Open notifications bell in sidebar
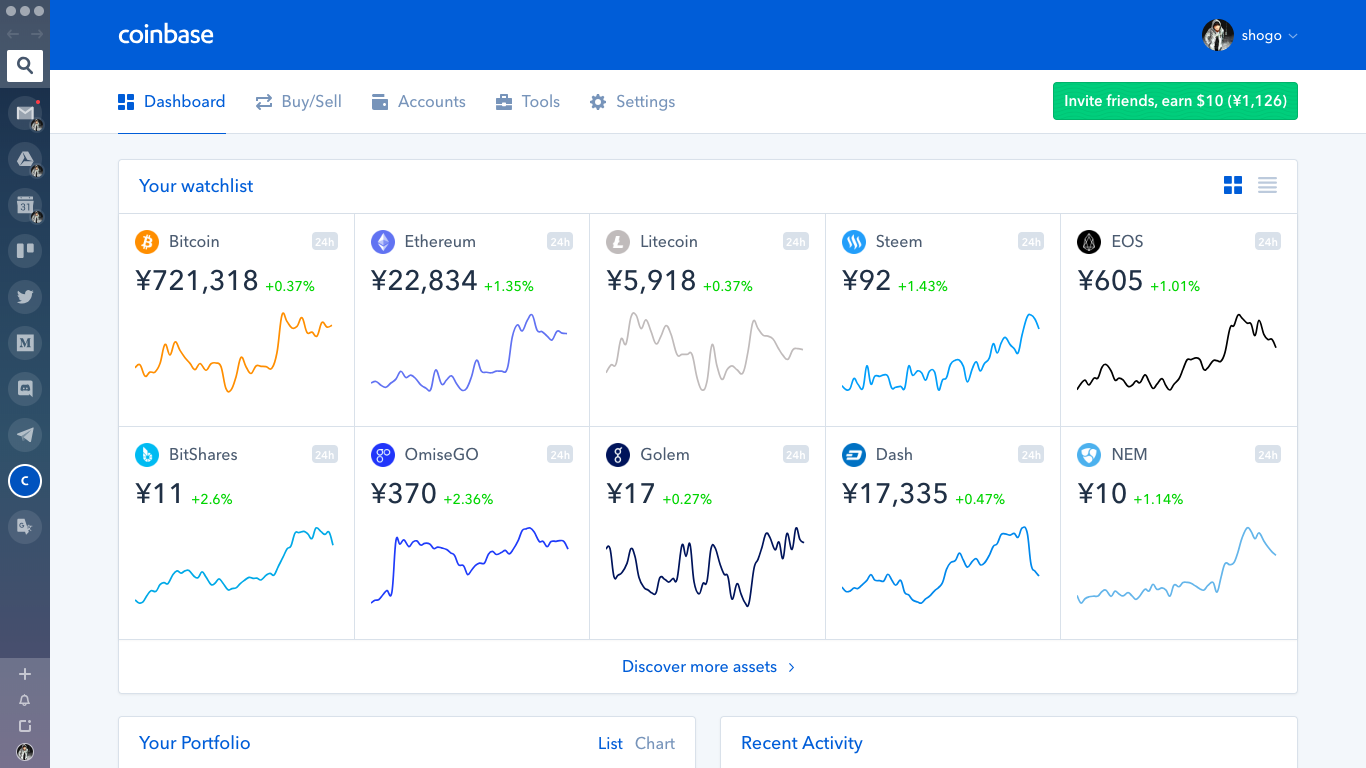The width and height of the screenshot is (1366, 768). (x=25, y=700)
